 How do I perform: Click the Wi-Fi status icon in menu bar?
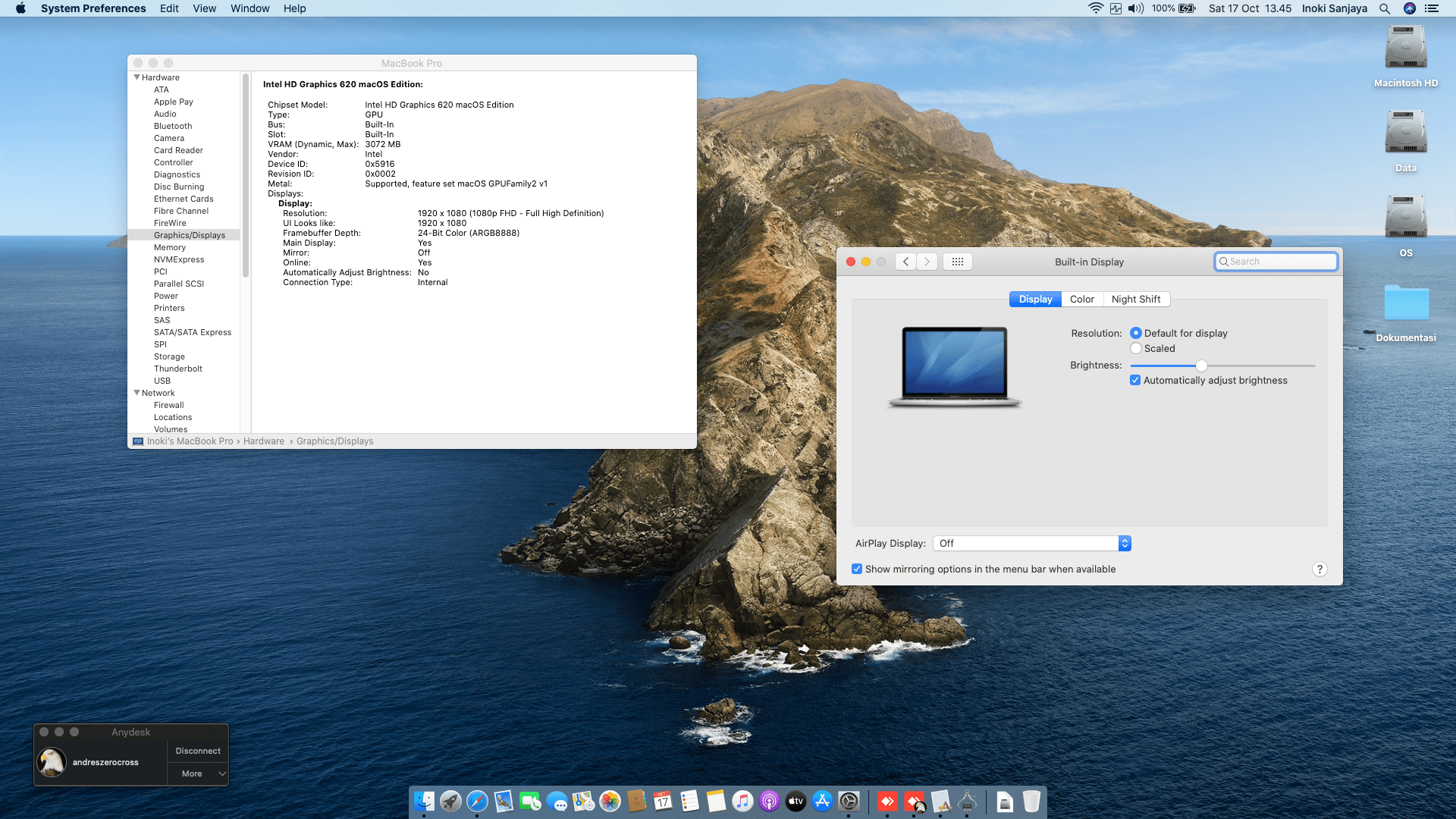click(1095, 8)
